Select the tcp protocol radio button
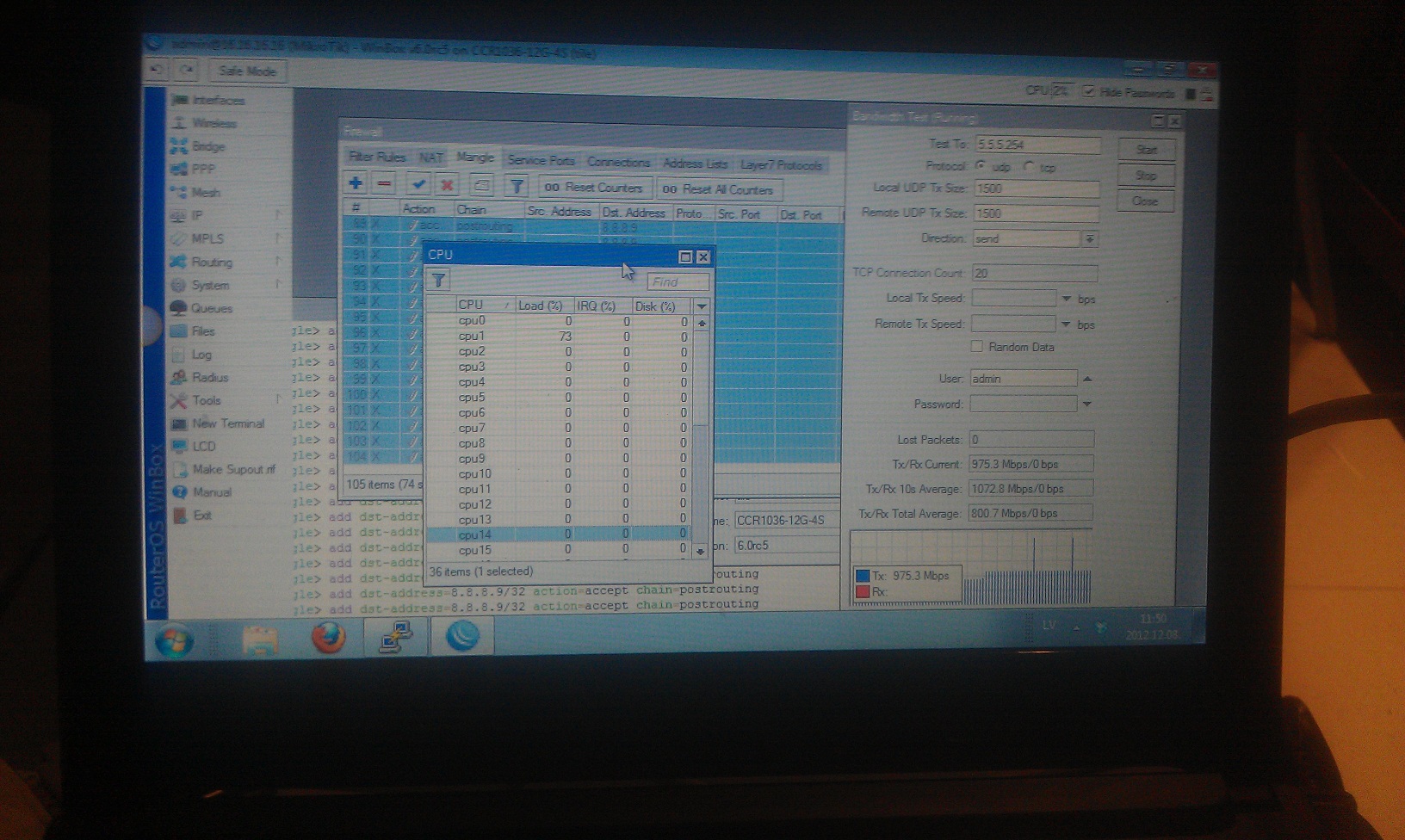Image resolution: width=1405 pixels, height=840 pixels. (1029, 166)
